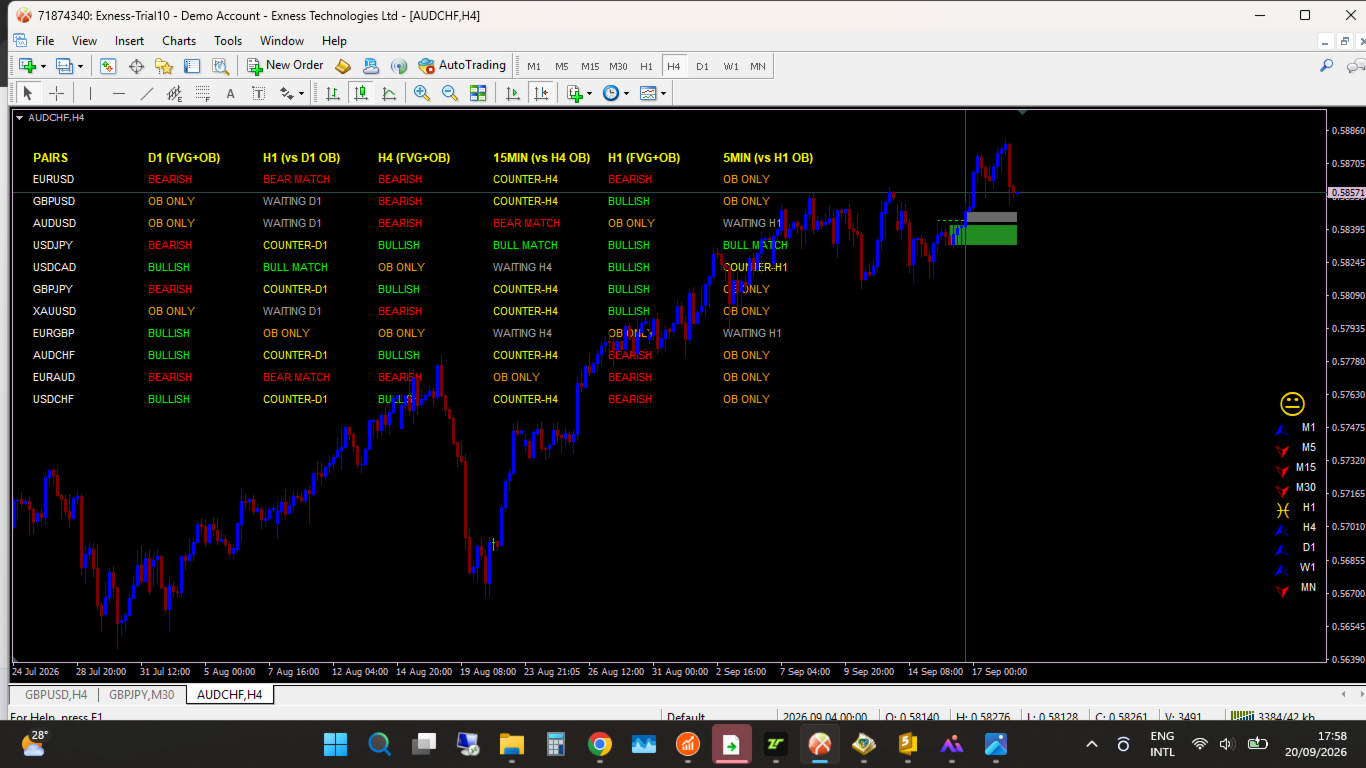Select the D1 timeframe button
This screenshot has width=1366, height=768.
click(702, 66)
